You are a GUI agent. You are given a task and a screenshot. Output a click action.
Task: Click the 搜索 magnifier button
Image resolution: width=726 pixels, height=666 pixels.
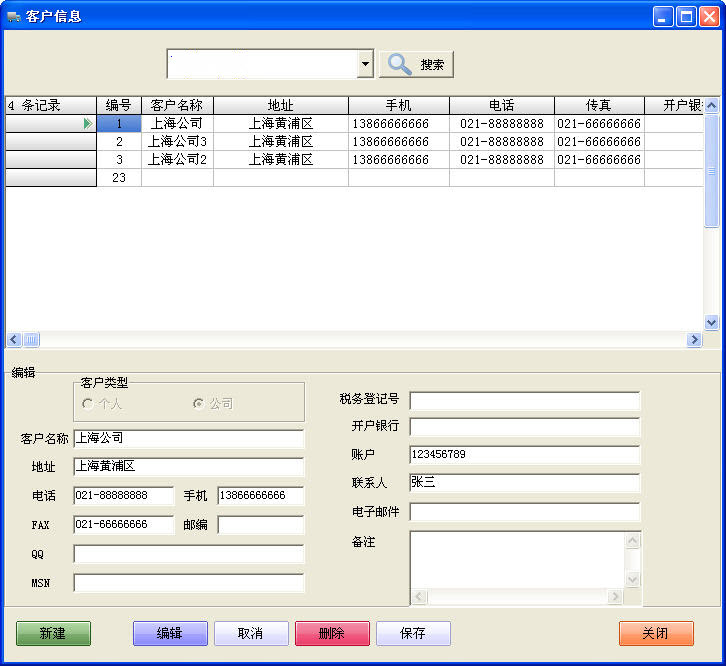[x=416, y=64]
